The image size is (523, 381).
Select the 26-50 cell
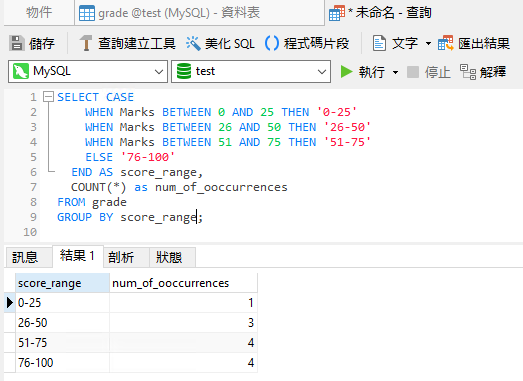tap(62, 323)
